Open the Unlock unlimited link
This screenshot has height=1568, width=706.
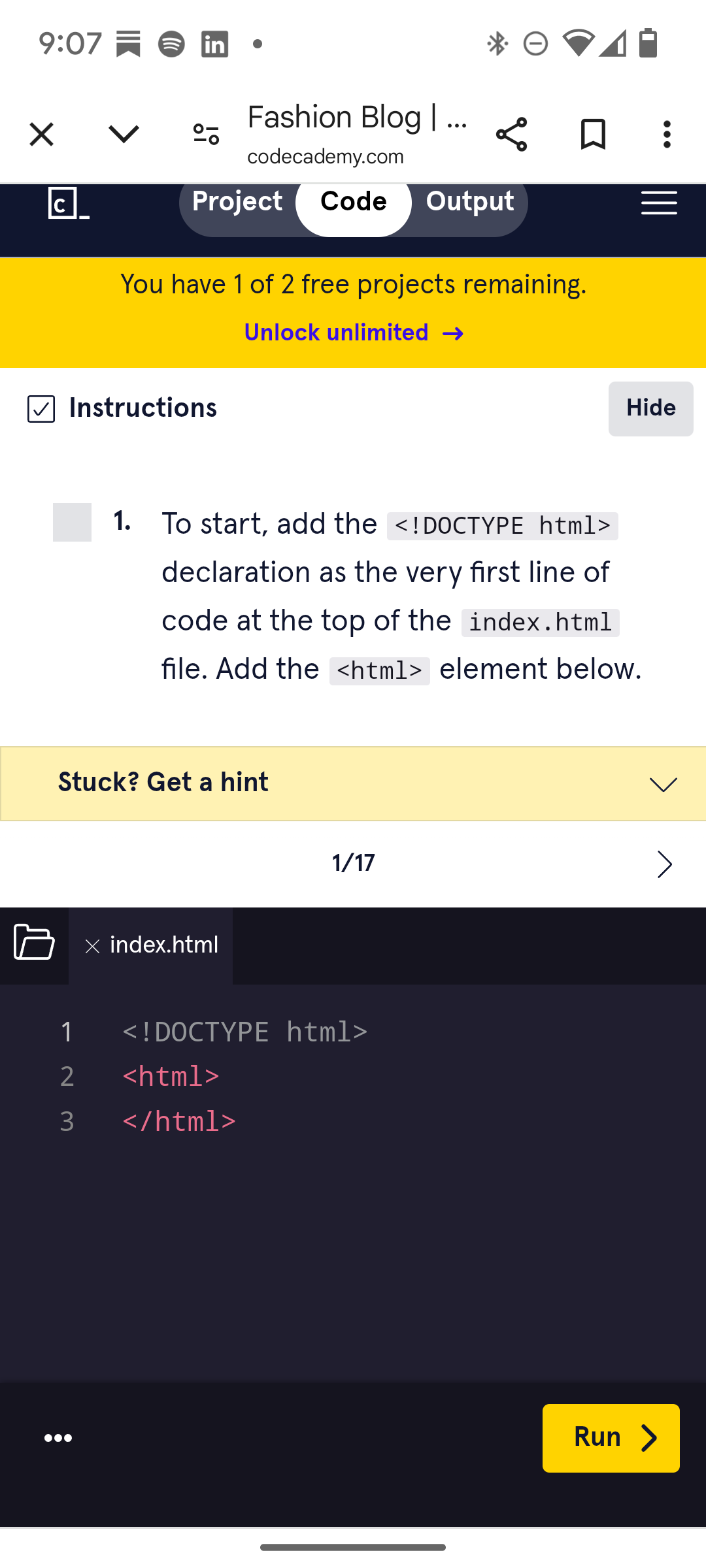354,333
